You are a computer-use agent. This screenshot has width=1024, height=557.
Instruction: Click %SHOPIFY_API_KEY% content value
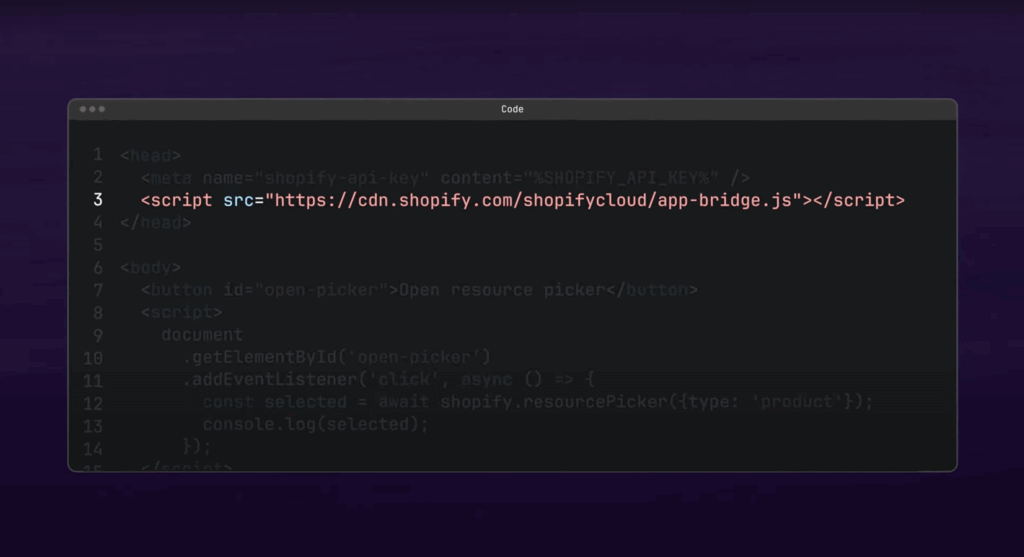(620, 178)
